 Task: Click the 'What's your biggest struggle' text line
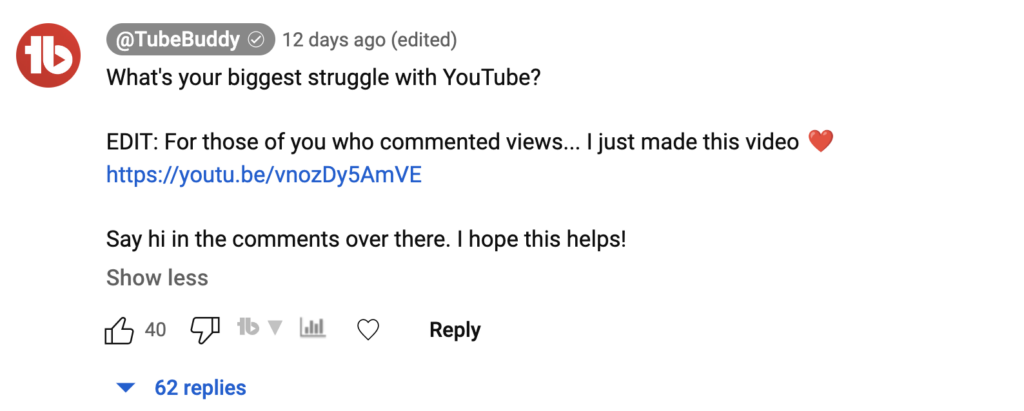323,77
